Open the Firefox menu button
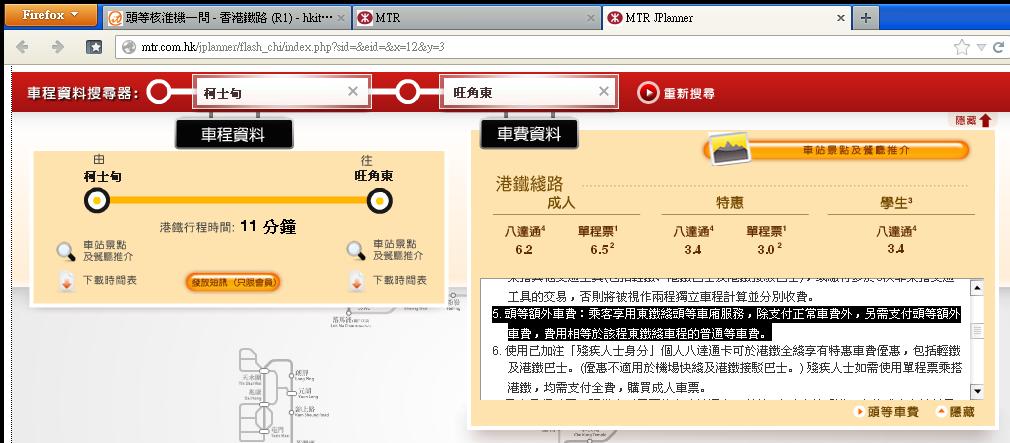This screenshot has height=443, width=1010. (x=51, y=15)
